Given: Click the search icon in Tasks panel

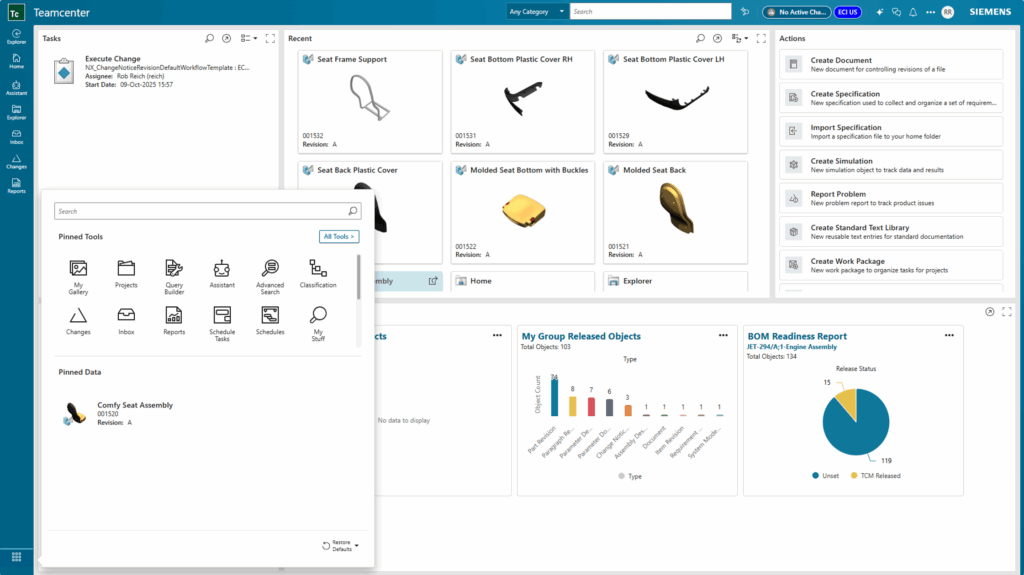Looking at the screenshot, I should tap(209, 38).
